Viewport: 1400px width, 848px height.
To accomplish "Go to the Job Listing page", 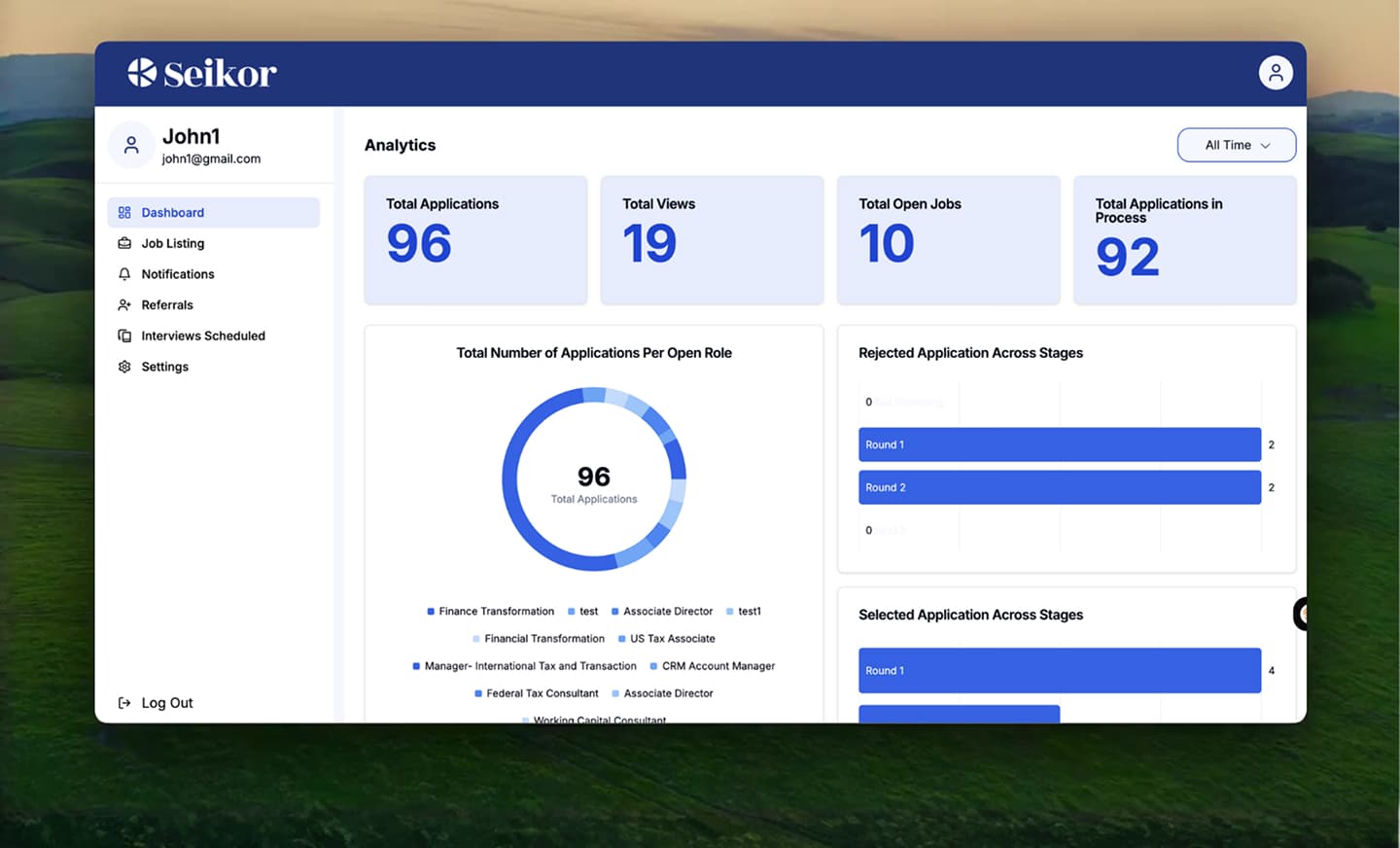I will pyautogui.click(x=172, y=244).
